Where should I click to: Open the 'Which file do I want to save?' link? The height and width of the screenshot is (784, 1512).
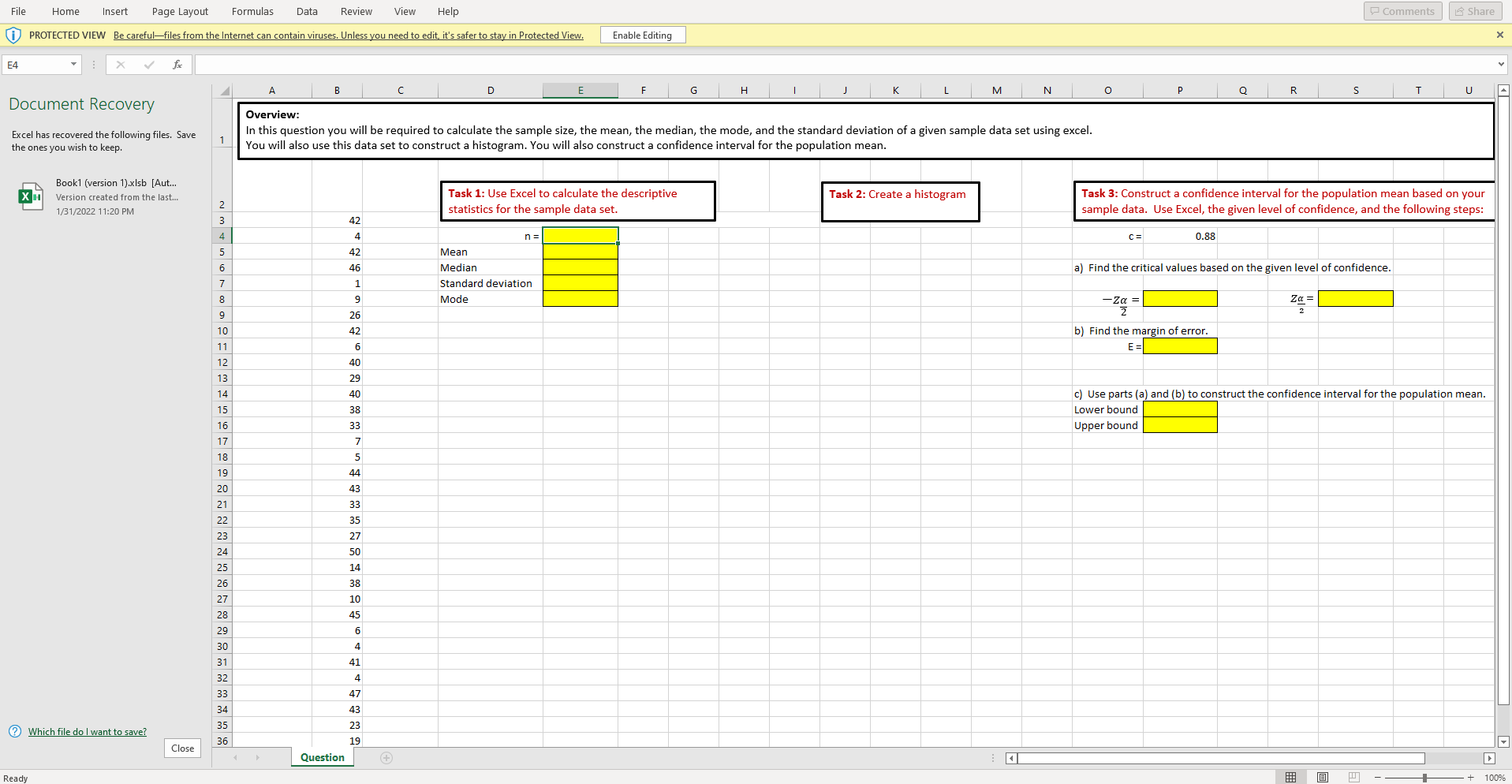(87, 731)
